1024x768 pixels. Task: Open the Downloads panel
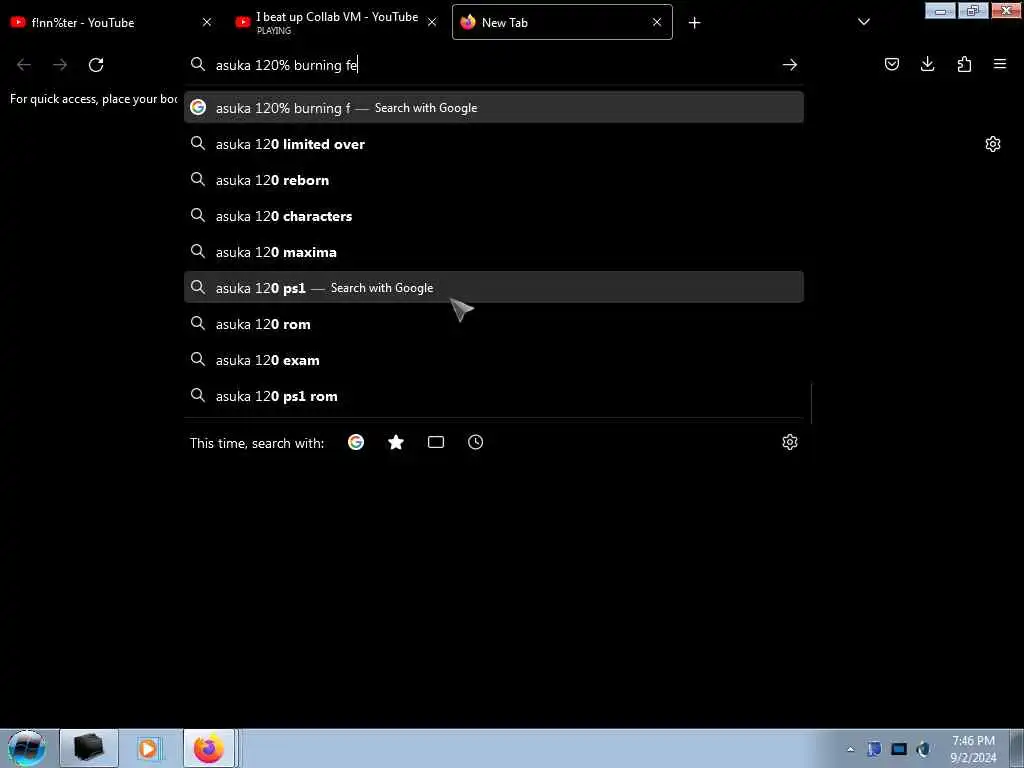(927, 64)
